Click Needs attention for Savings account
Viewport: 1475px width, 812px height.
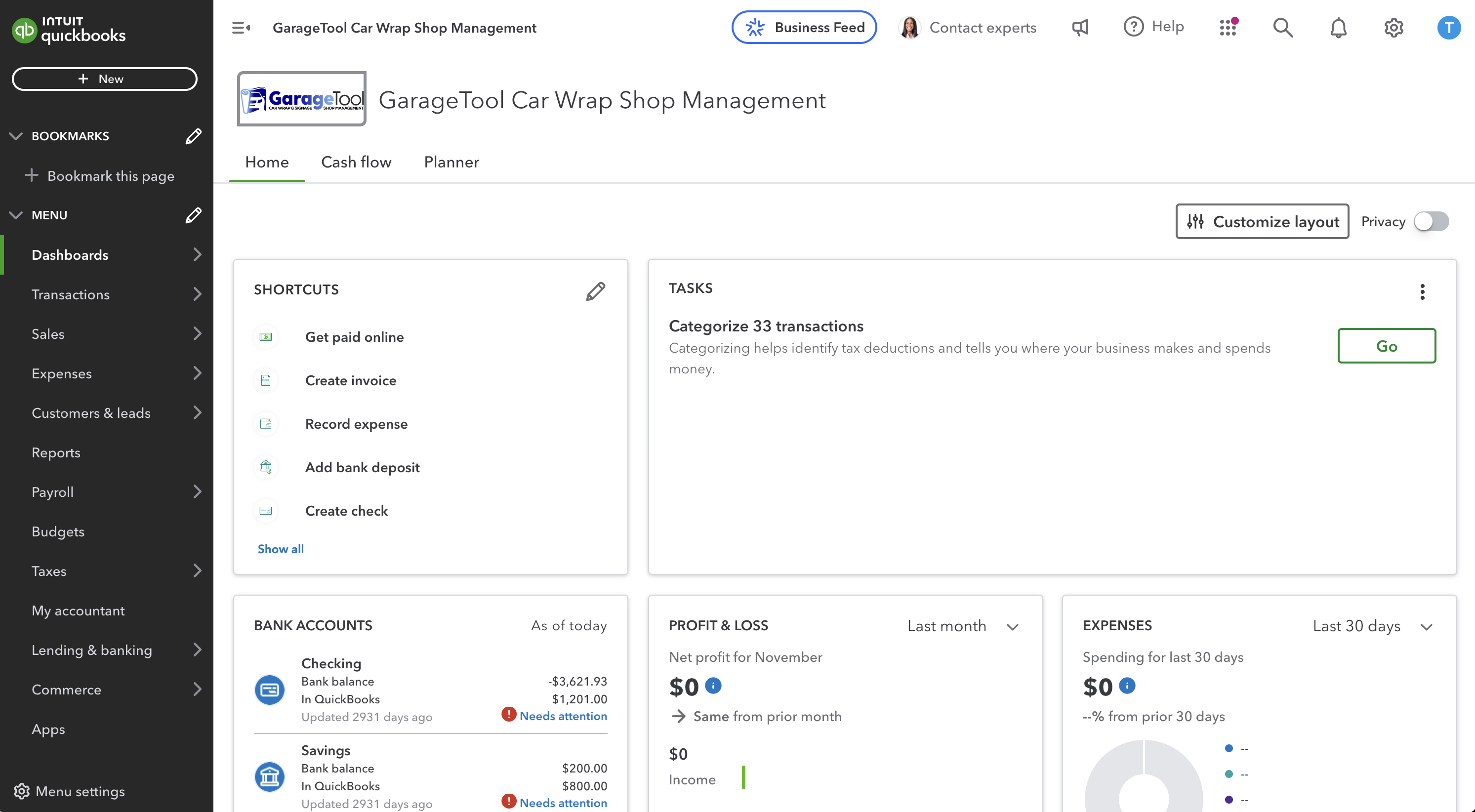563,803
